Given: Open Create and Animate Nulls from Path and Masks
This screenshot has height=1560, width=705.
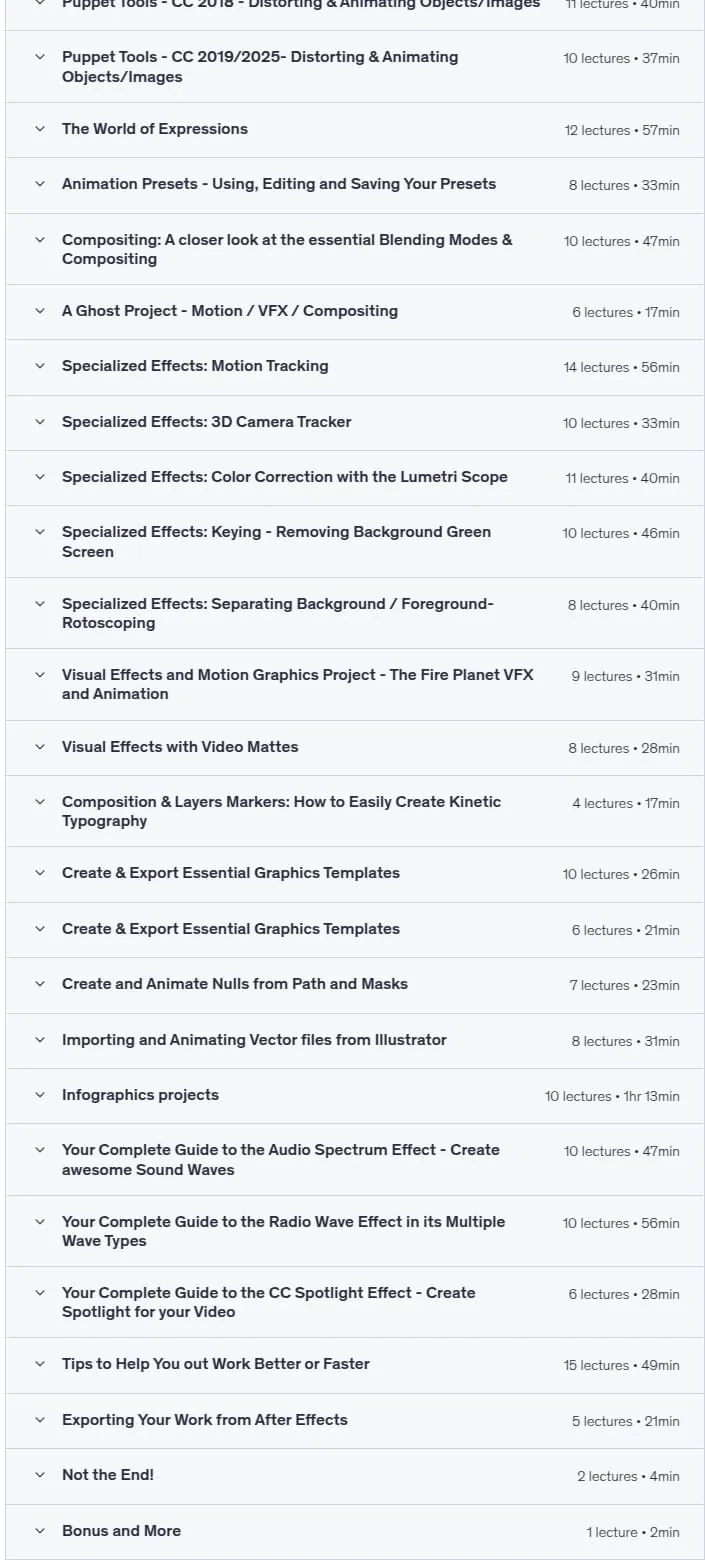Looking at the screenshot, I should [235, 984].
